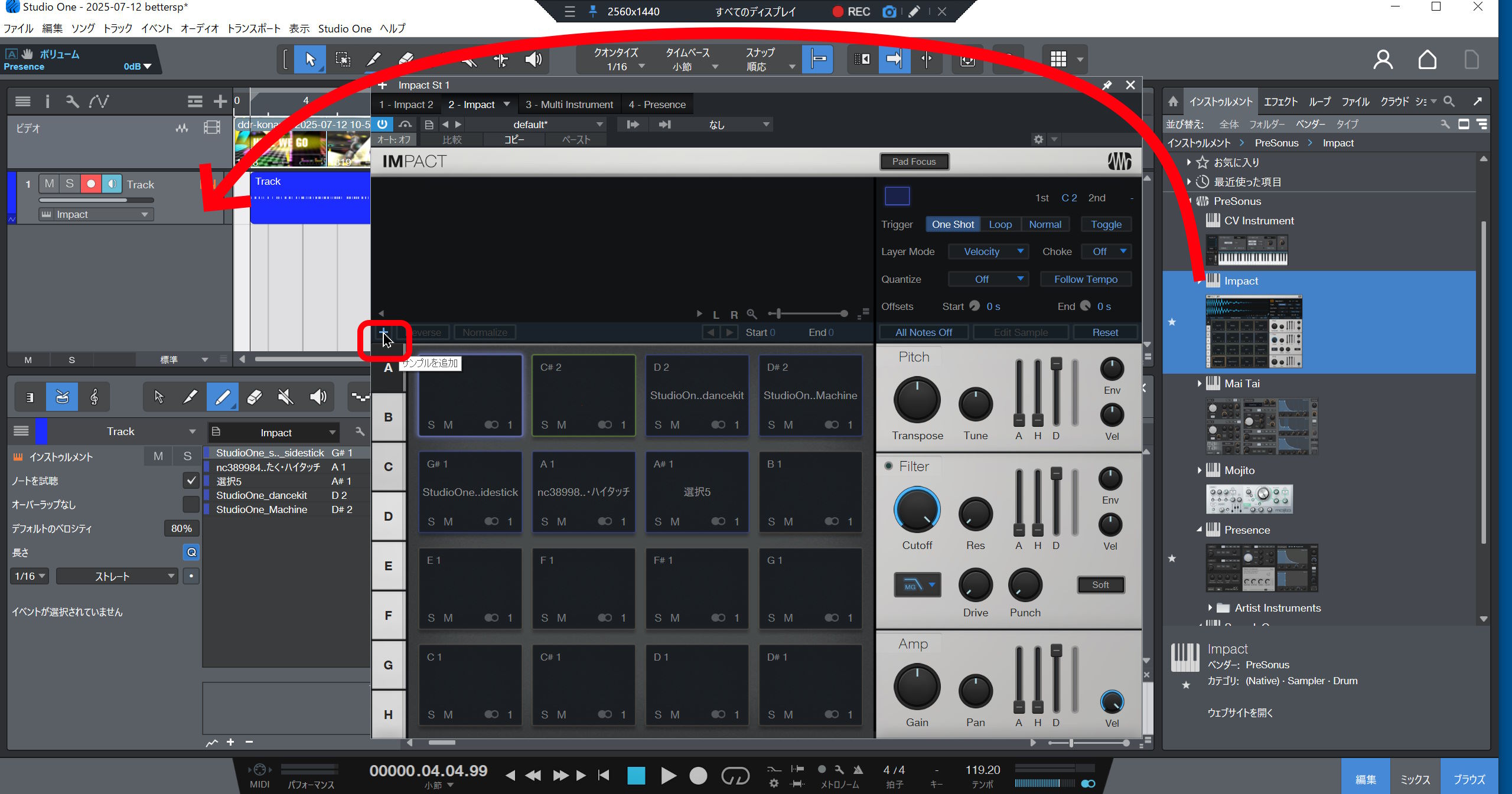The width and height of the screenshot is (1512, 794).
Task: Add a track with plus icon
Action: pos(220,102)
